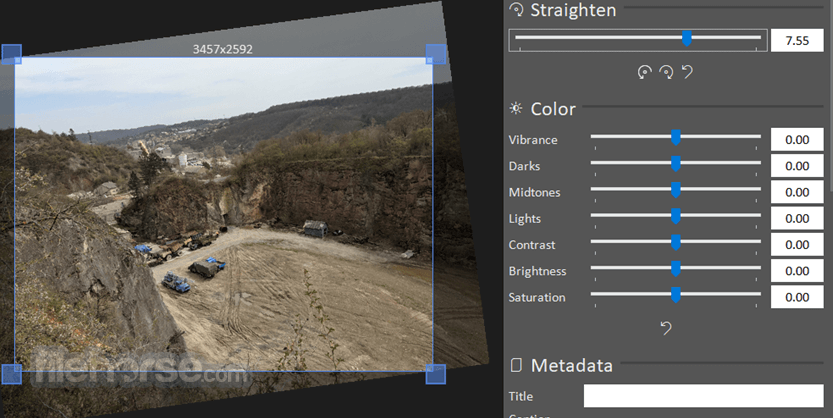Click the Midtones label
The height and width of the screenshot is (418, 833).
[x=534, y=192]
